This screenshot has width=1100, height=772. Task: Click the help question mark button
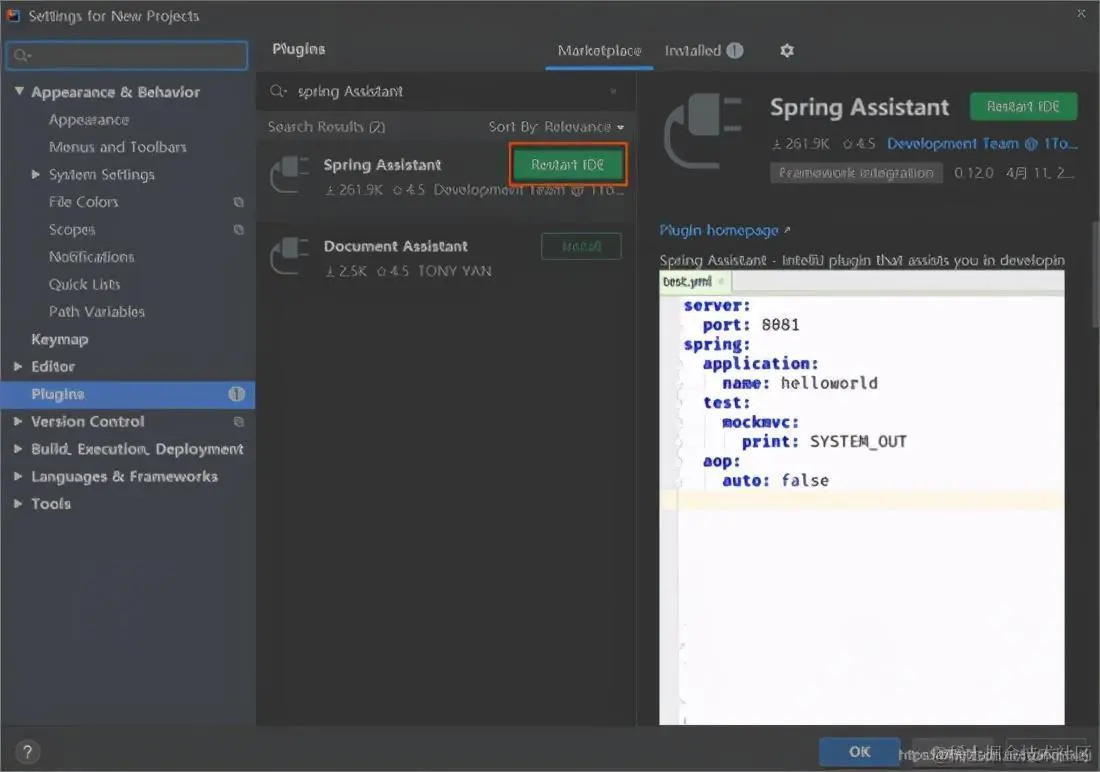pos(27,752)
